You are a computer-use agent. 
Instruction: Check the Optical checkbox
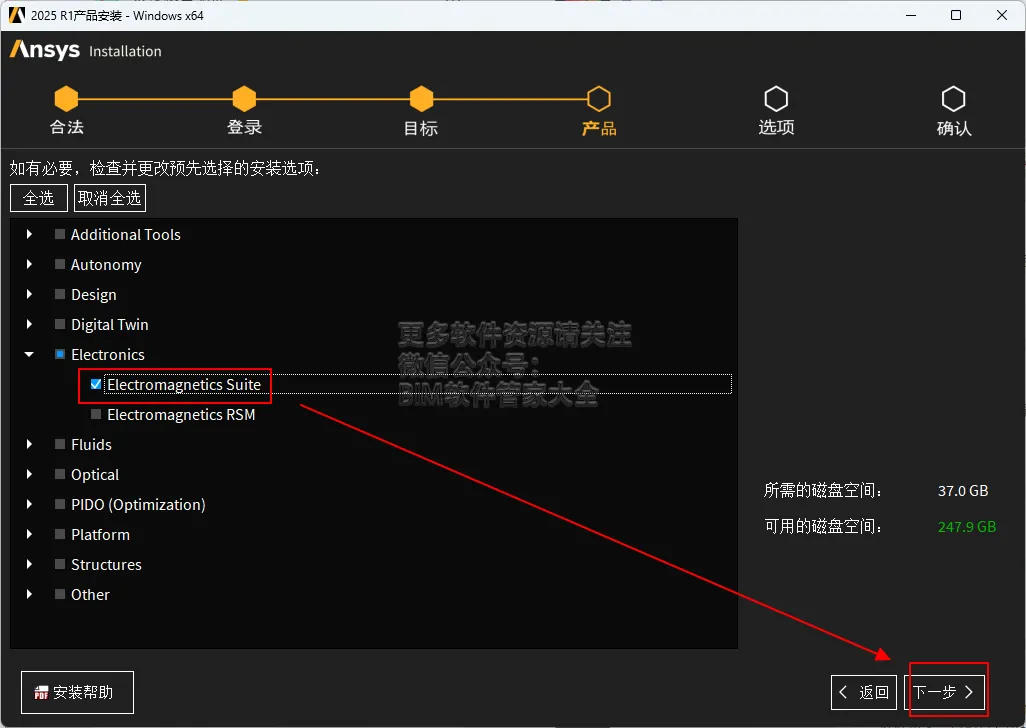(60, 474)
